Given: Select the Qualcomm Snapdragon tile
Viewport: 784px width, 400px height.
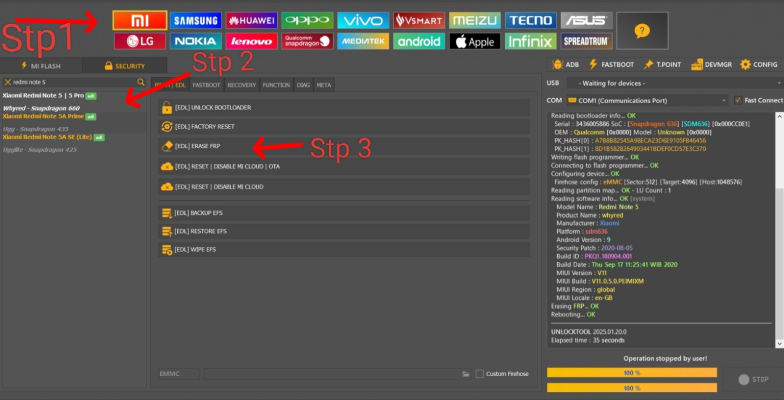Looking at the screenshot, I should click(308, 41).
